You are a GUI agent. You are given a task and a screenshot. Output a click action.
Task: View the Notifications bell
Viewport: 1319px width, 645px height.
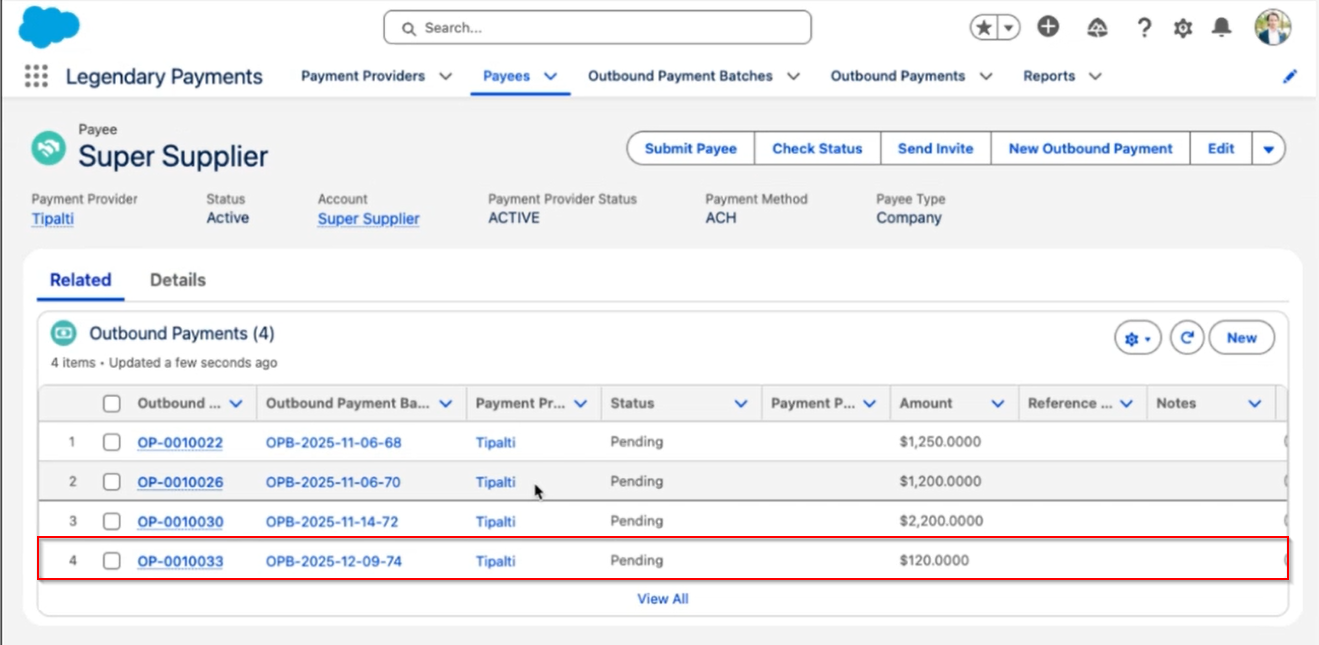coord(1221,28)
